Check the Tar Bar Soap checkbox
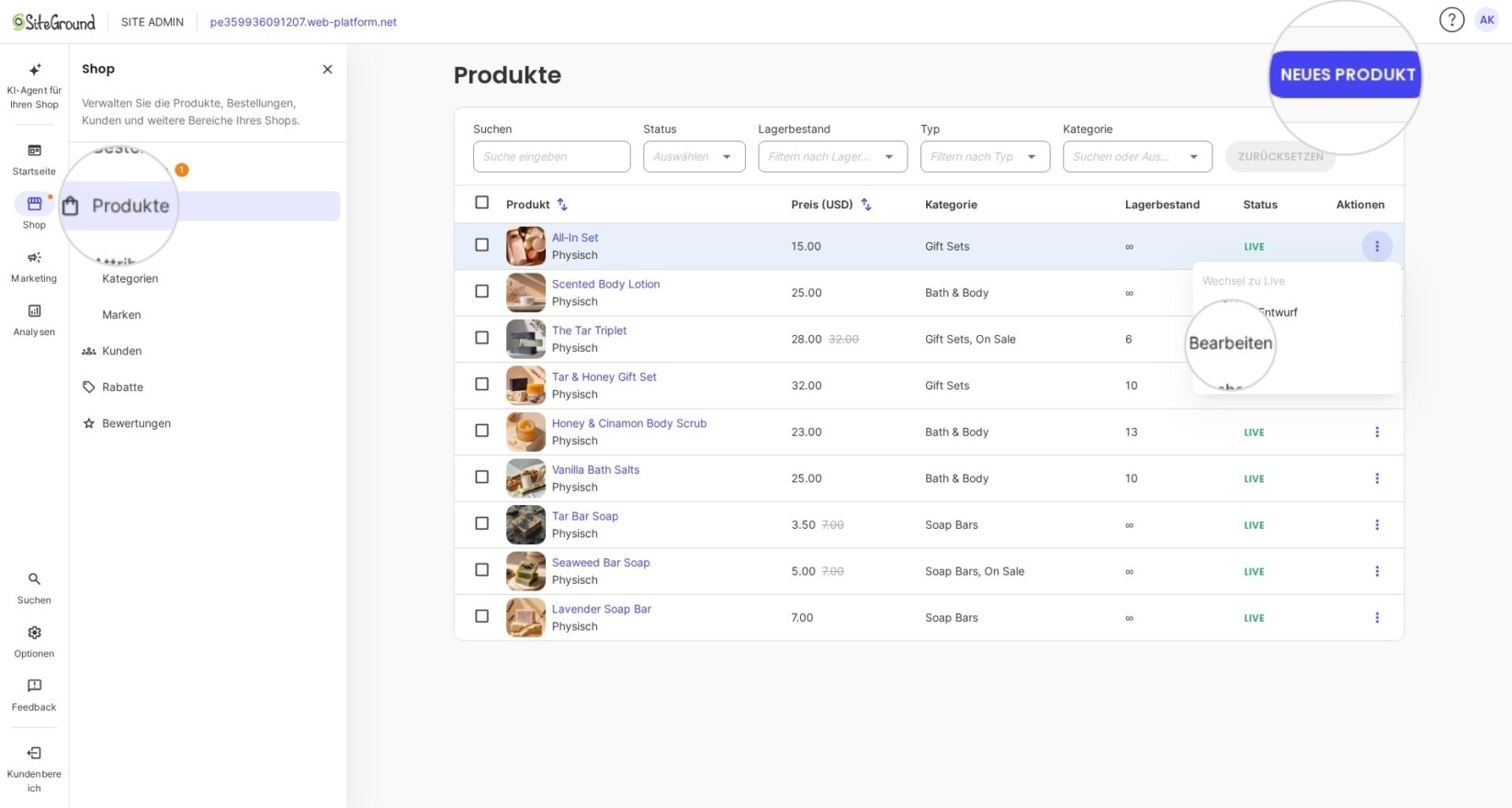The image size is (1512, 808). click(481, 523)
